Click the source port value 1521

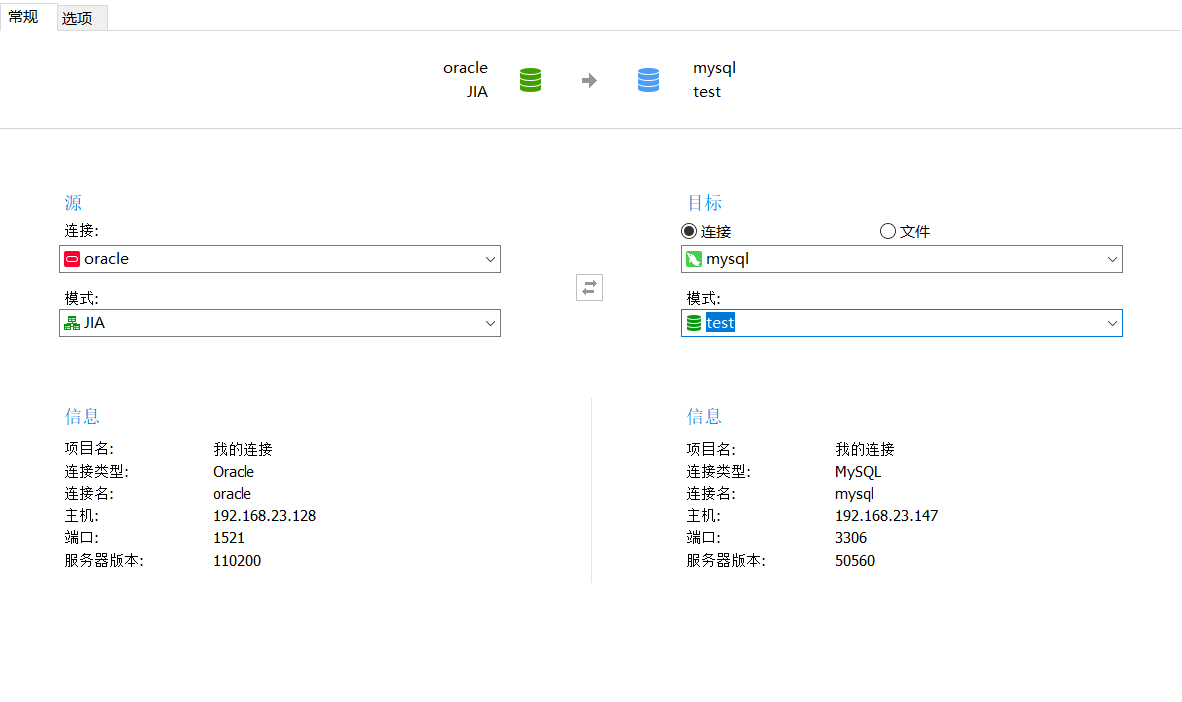tap(229, 538)
